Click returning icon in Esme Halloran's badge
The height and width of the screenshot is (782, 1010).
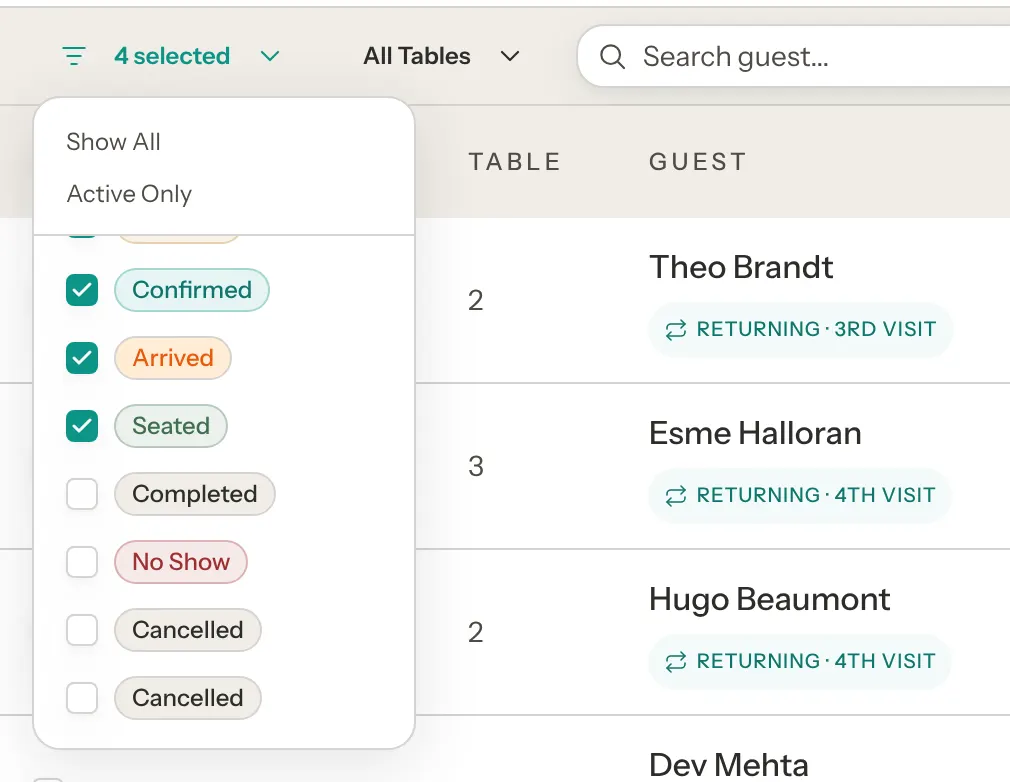coord(676,496)
